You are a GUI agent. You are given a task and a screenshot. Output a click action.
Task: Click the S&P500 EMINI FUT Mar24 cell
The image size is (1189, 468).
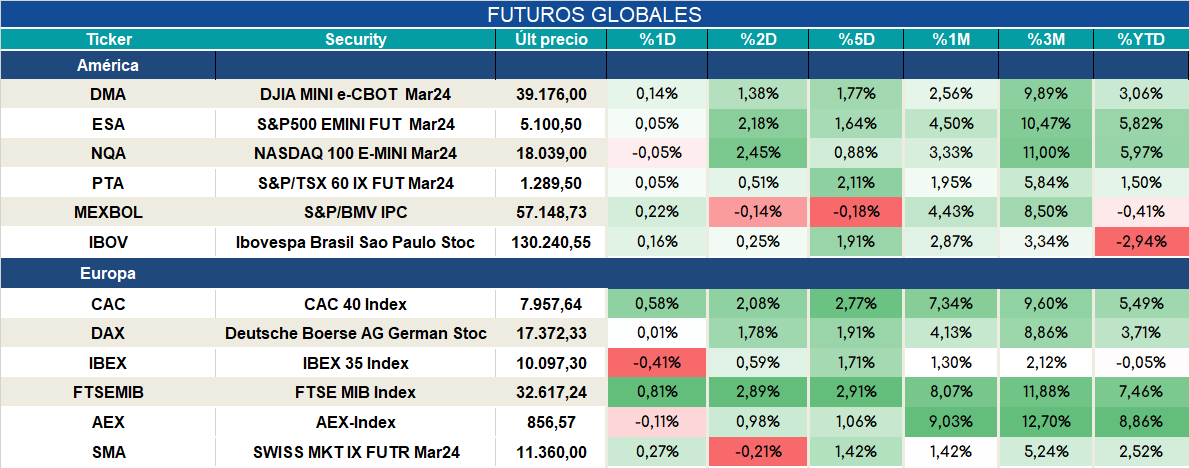coord(356,124)
